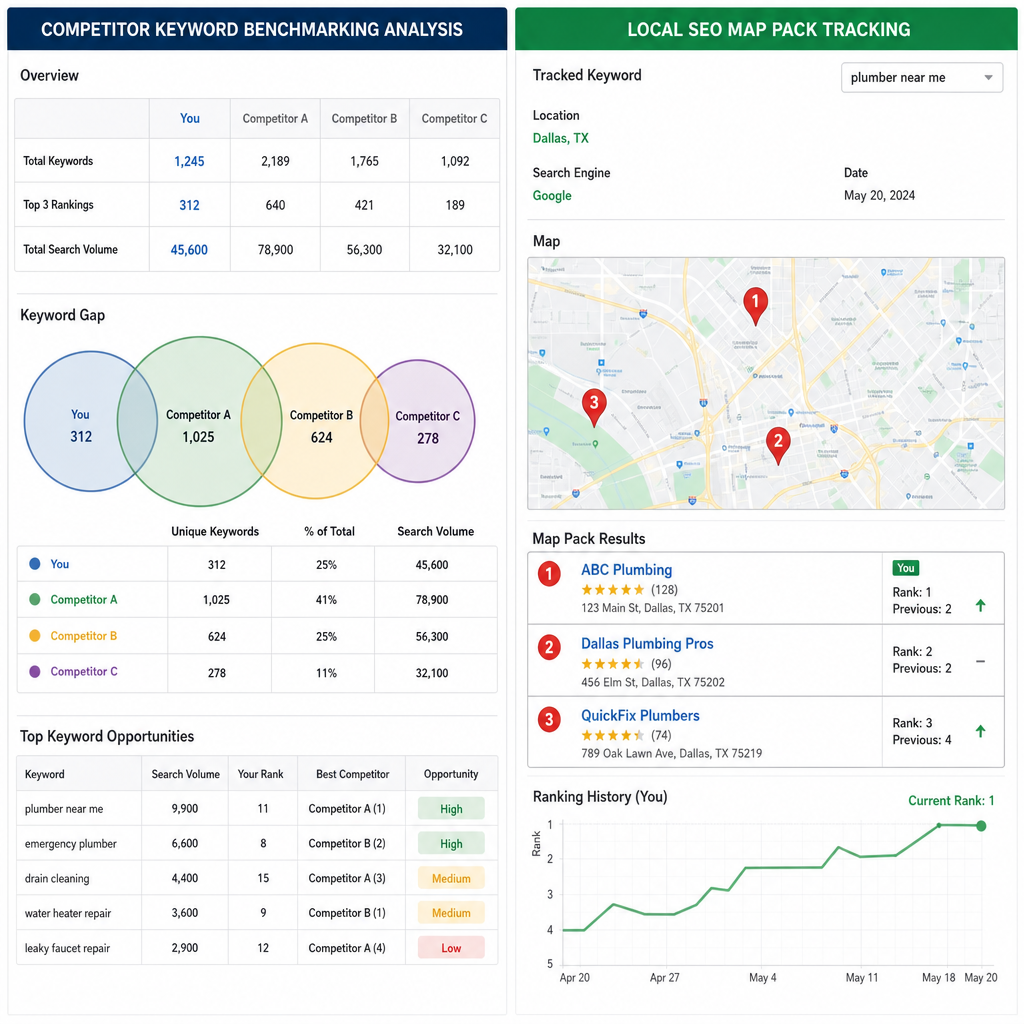Click the address 123 Main St, Dallas, TX 75201
This screenshot has width=1024, height=1024.
(x=652, y=608)
